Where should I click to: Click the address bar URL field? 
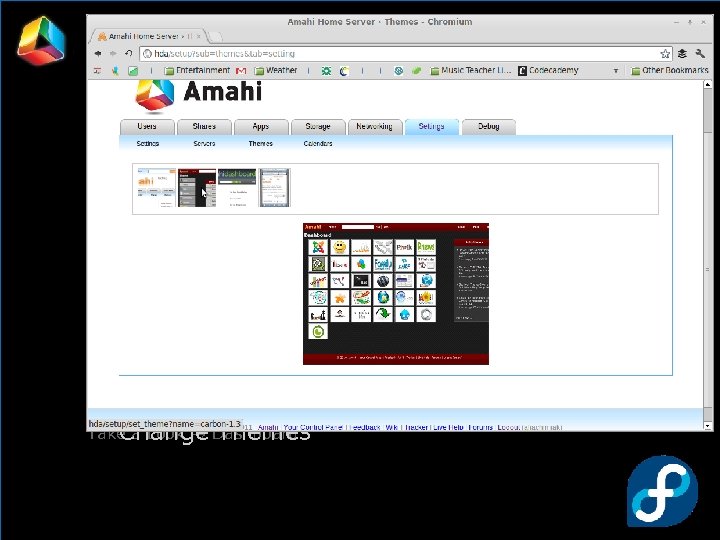[406, 54]
